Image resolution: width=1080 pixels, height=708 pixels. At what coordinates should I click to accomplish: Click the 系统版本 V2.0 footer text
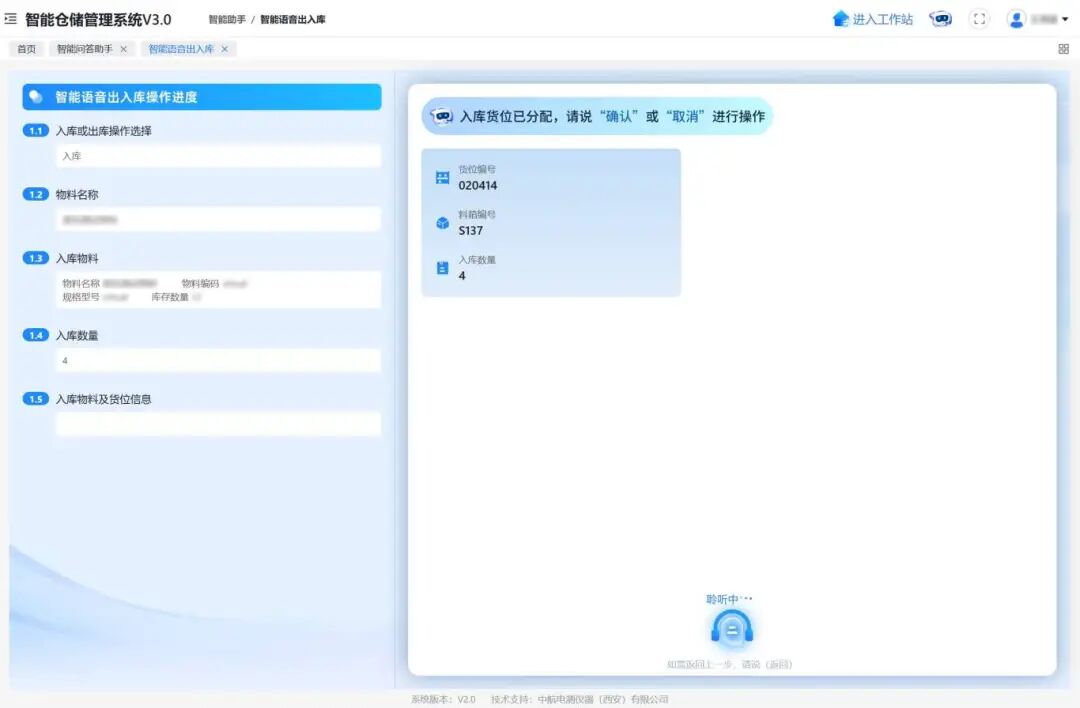click(x=443, y=699)
